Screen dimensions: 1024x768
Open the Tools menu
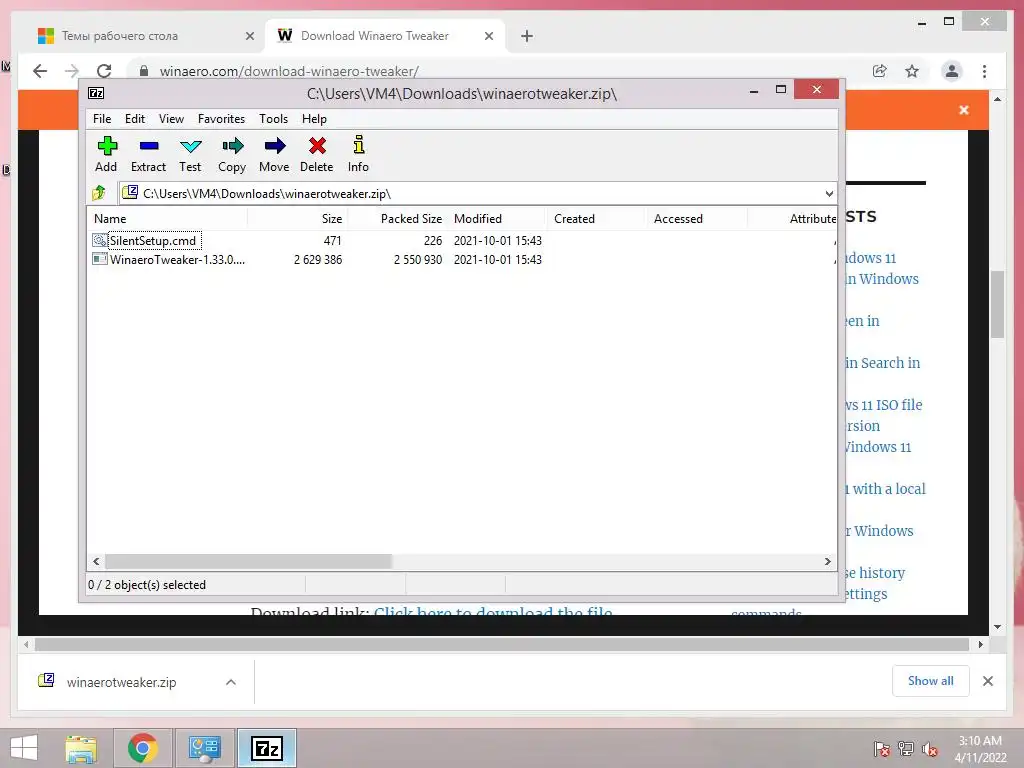point(273,119)
